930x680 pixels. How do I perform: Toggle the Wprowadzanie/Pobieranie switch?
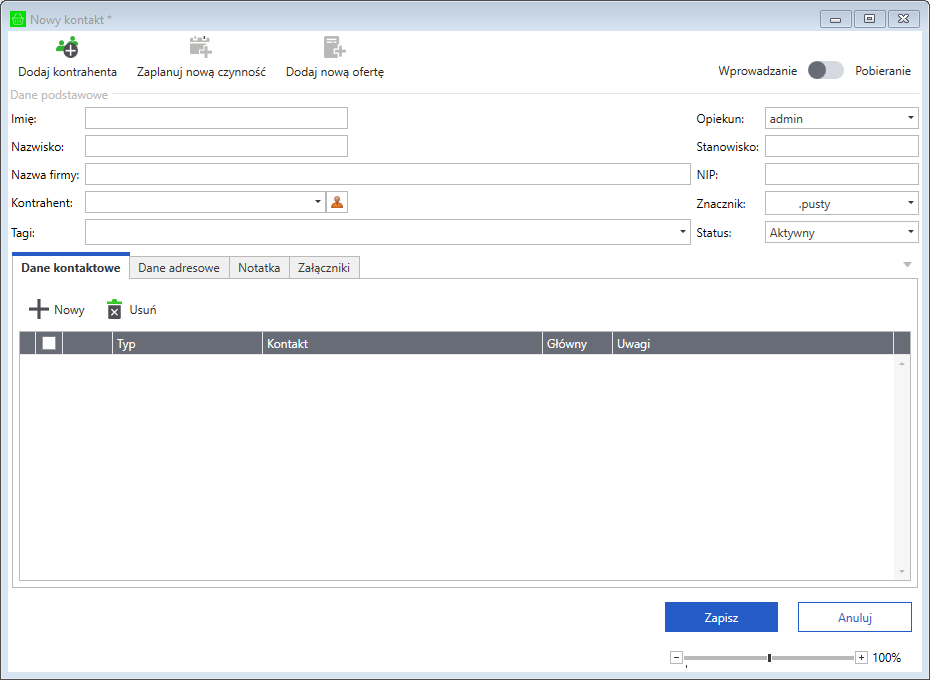point(825,71)
